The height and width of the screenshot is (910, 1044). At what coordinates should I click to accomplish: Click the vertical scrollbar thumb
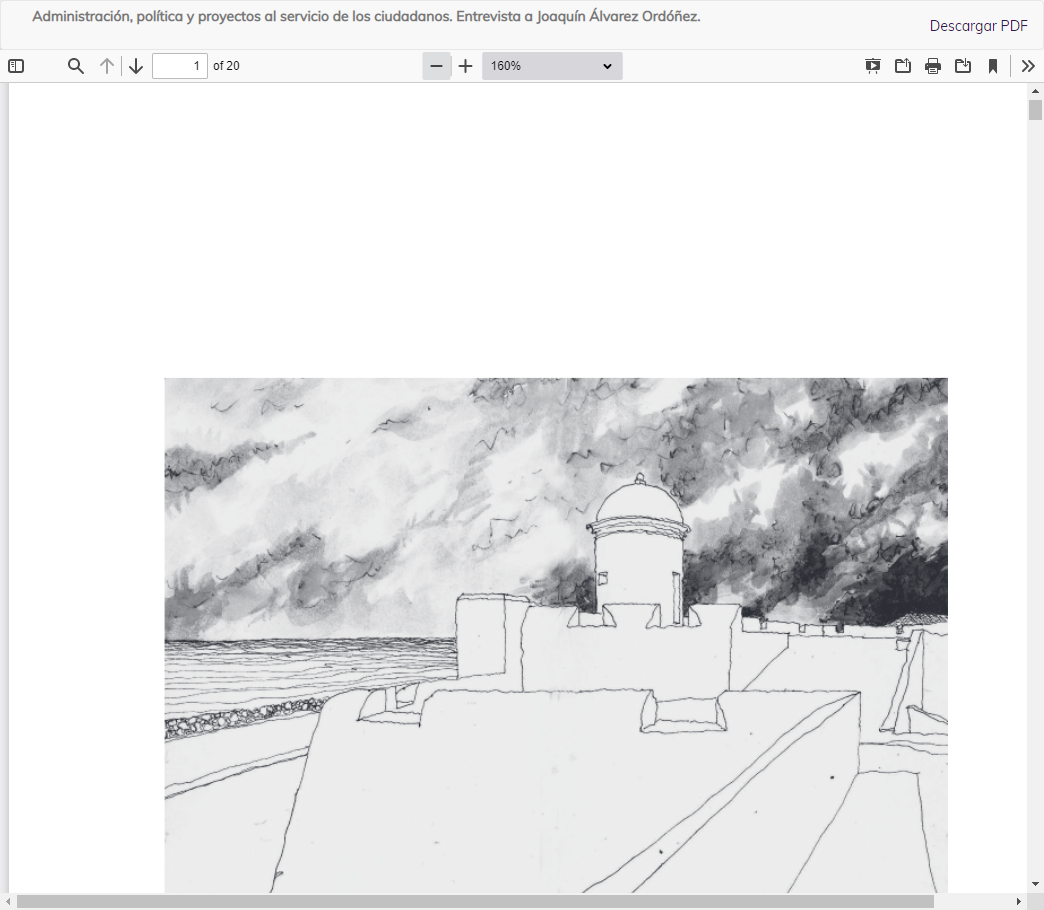click(1035, 110)
